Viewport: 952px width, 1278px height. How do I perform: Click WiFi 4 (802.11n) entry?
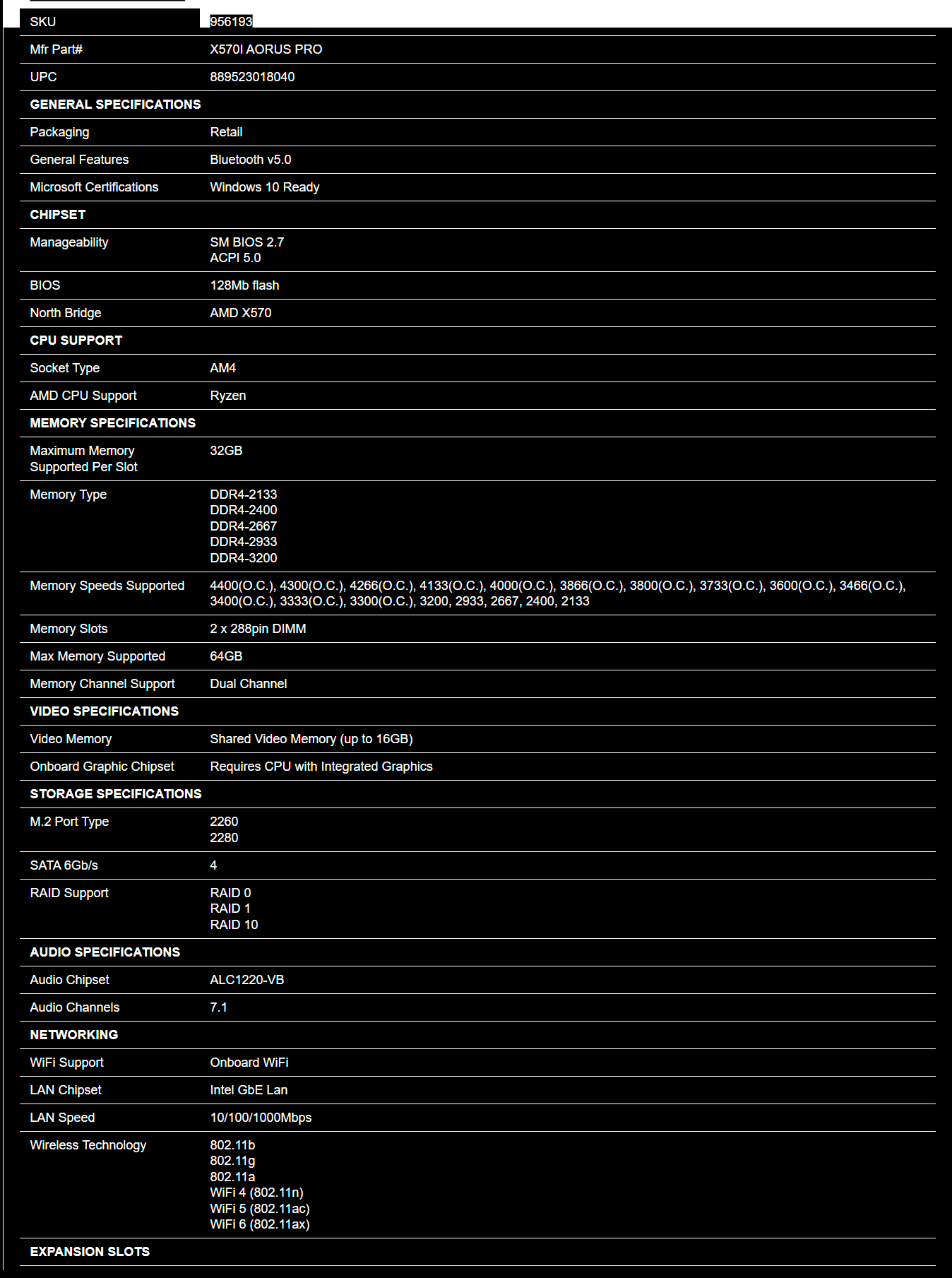(257, 1193)
